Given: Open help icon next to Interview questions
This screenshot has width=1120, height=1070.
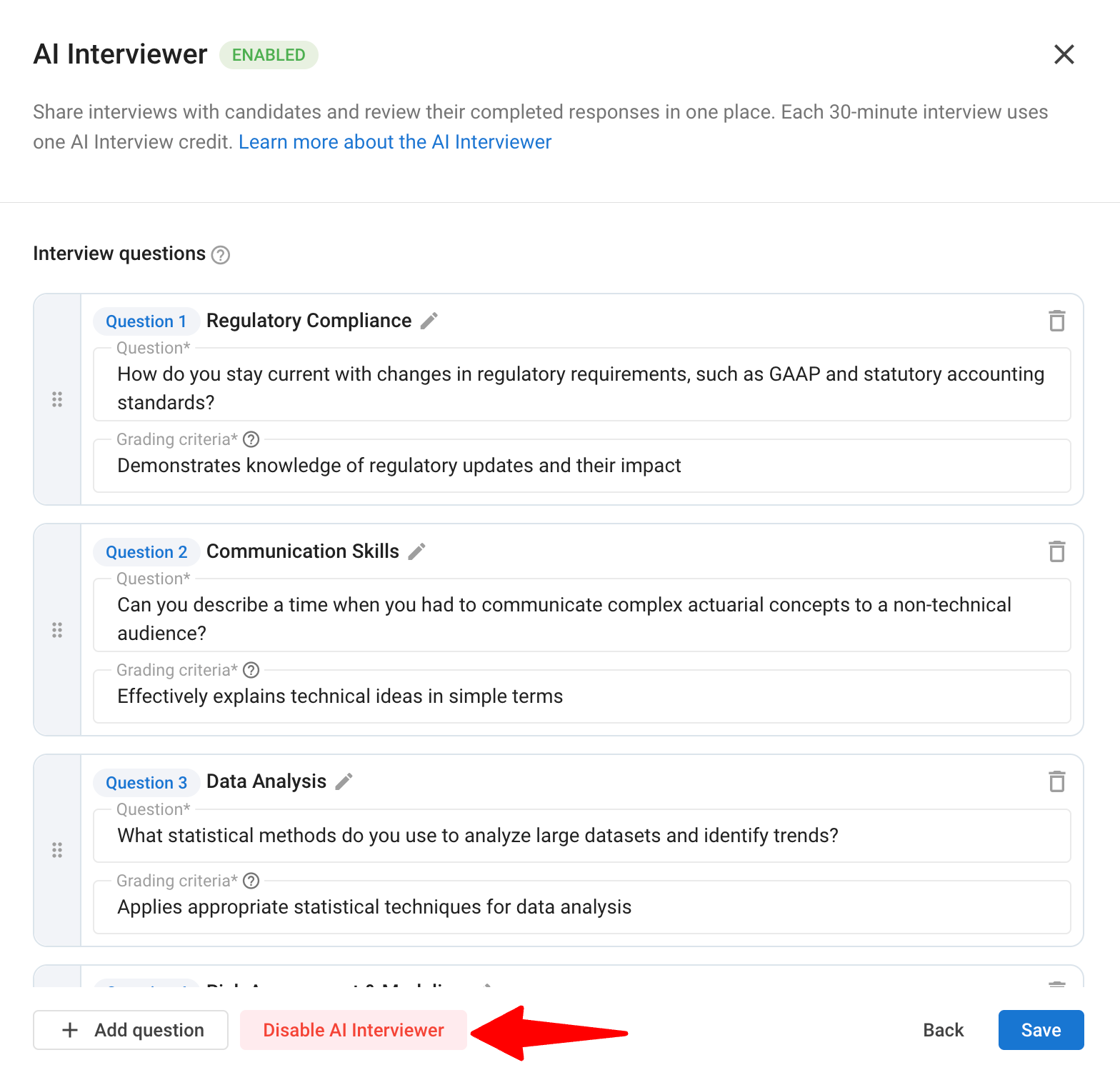Looking at the screenshot, I should click(x=221, y=255).
